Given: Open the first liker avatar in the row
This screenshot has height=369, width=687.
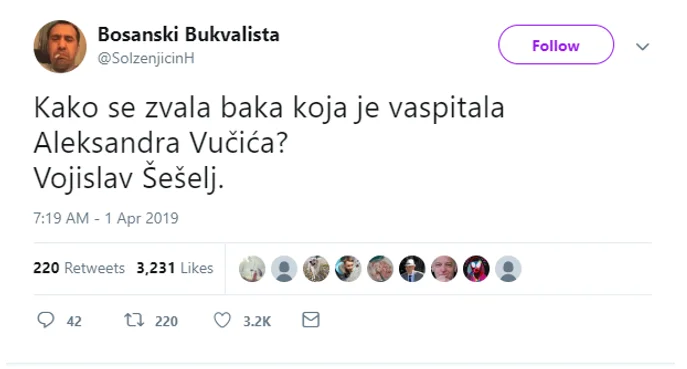Looking at the screenshot, I should (x=252, y=268).
